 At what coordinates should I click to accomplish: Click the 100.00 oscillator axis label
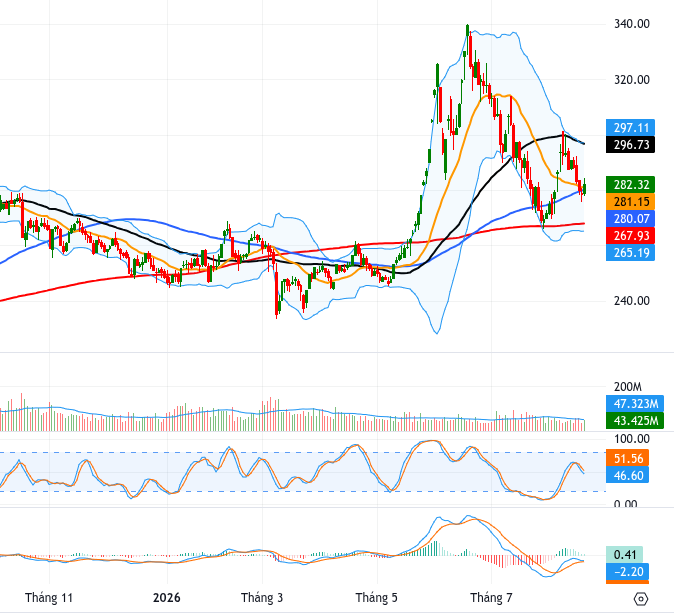(x=631, y=439)
